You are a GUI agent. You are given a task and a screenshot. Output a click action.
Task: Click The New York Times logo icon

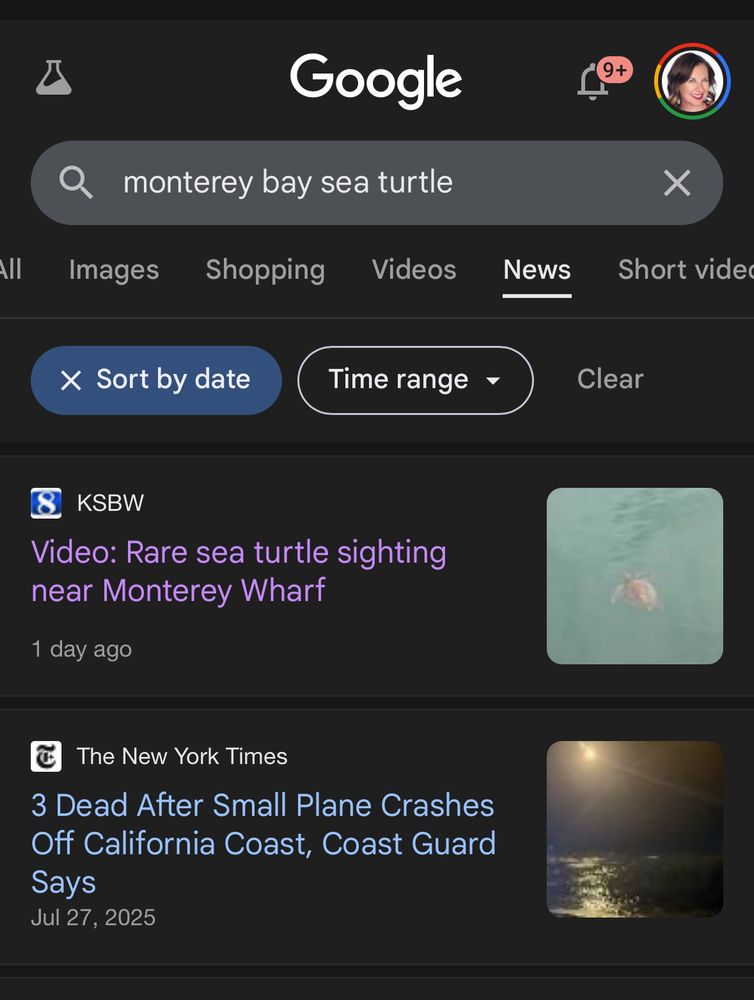point(45,757)
